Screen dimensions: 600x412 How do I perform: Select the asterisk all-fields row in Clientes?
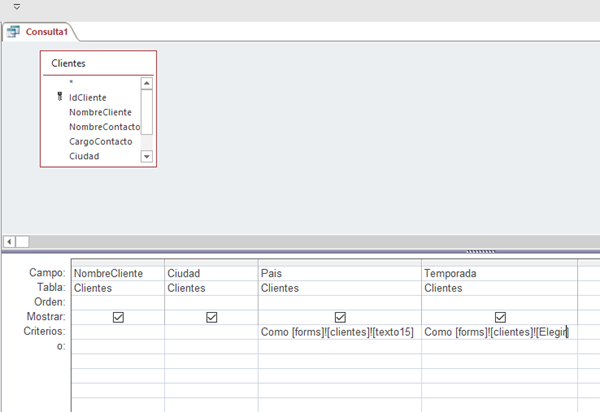point(71,82)
